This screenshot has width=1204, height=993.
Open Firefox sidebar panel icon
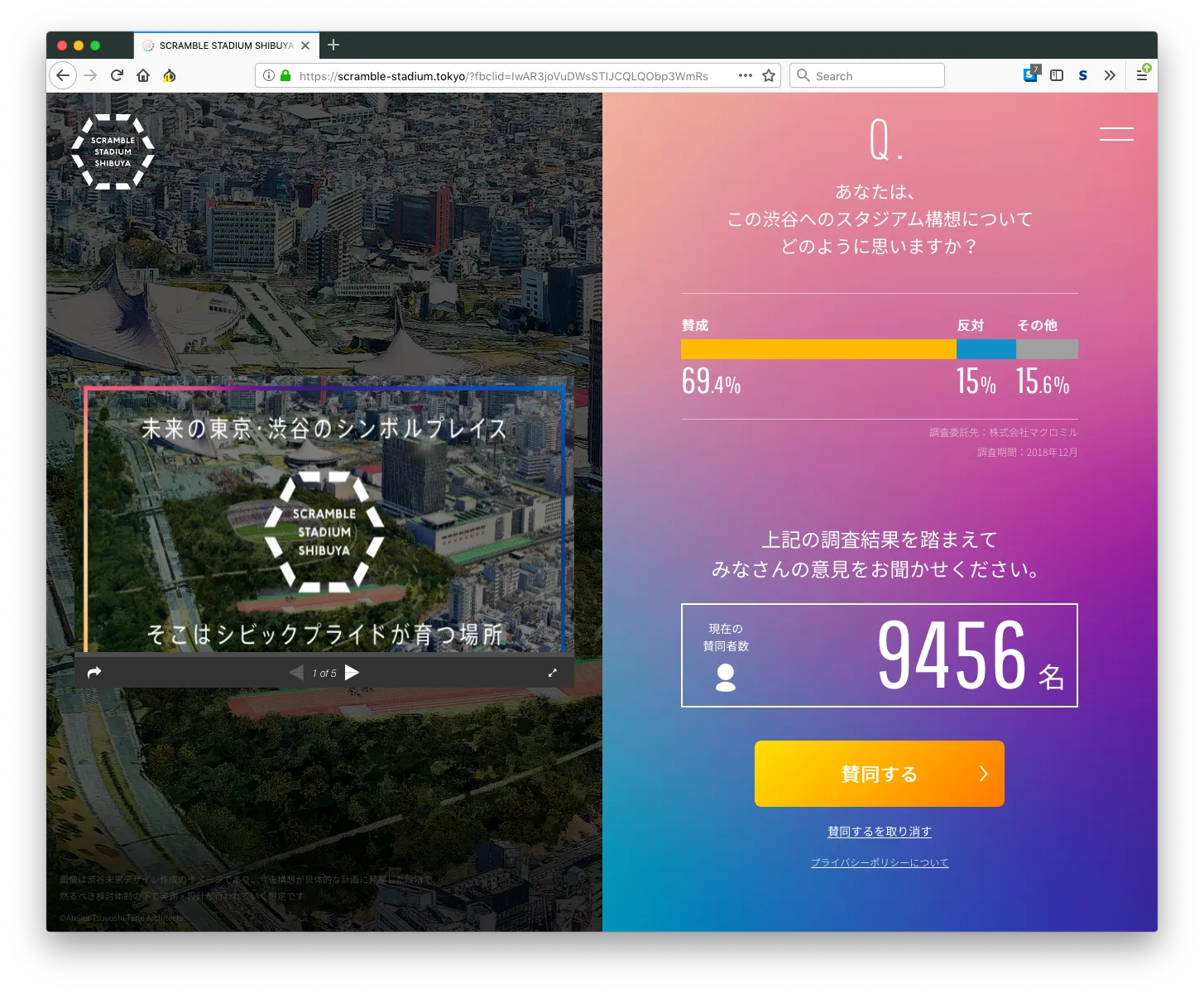[1057, 75]
